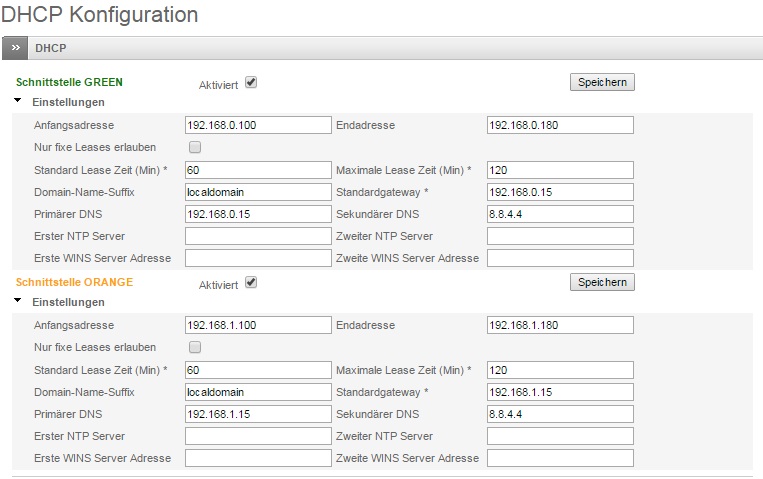Focus the ORANGE Maximale Lease Zeit field
The height and width of the screenshot is (479, 763).
point(560,370)
